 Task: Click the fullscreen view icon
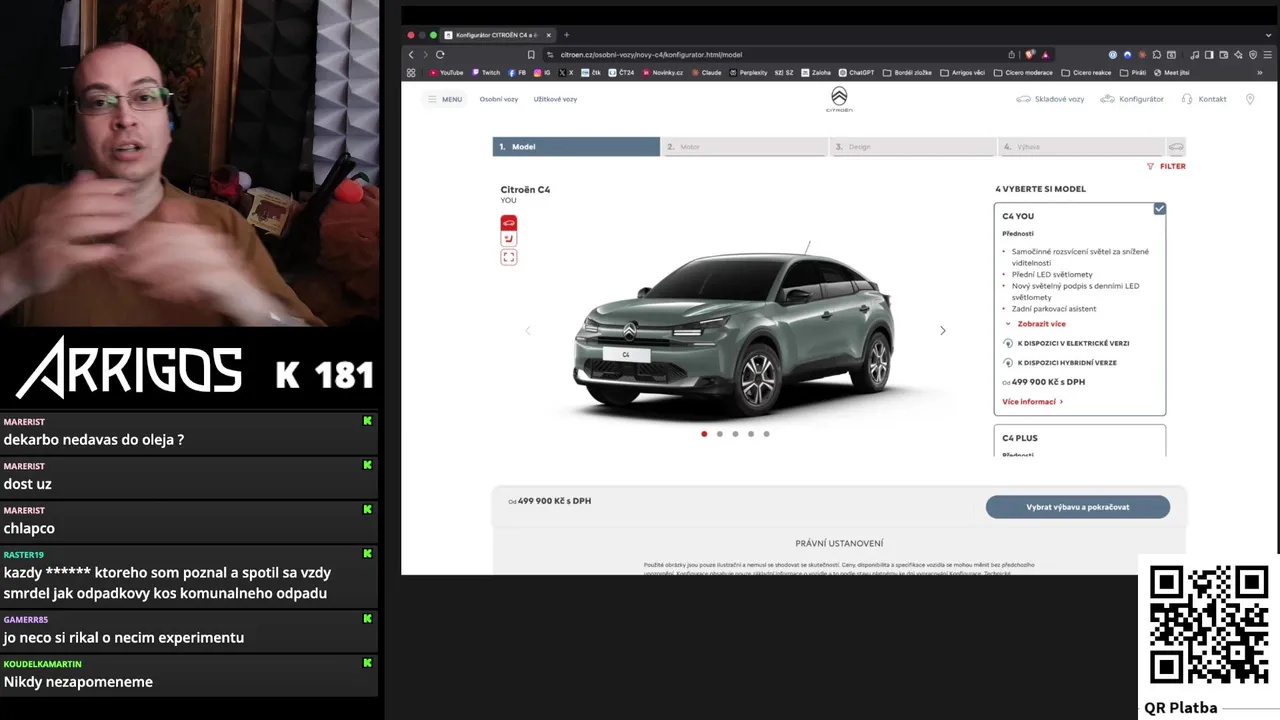point(509,257)
